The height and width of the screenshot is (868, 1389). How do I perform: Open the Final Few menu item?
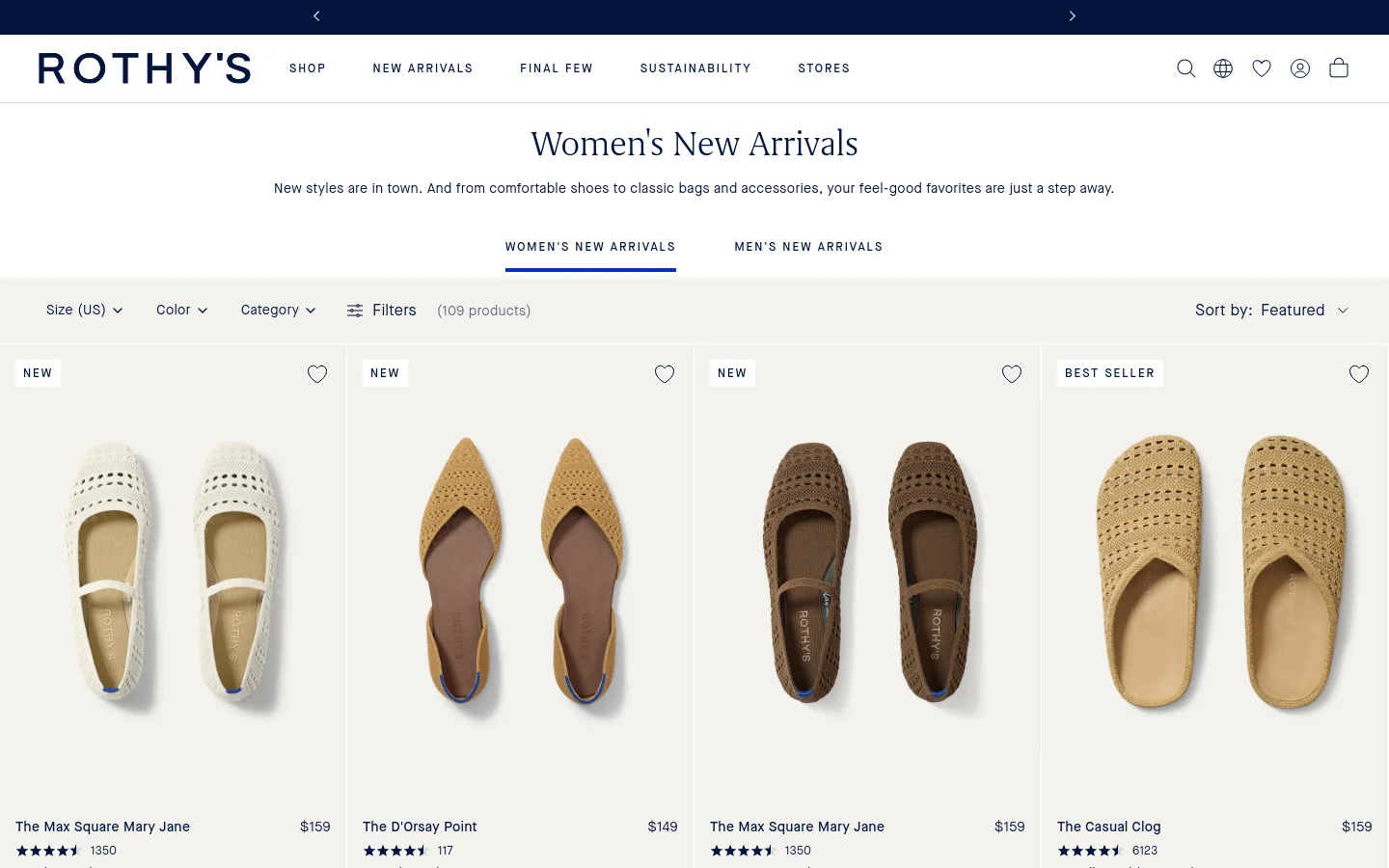point(557,68)
